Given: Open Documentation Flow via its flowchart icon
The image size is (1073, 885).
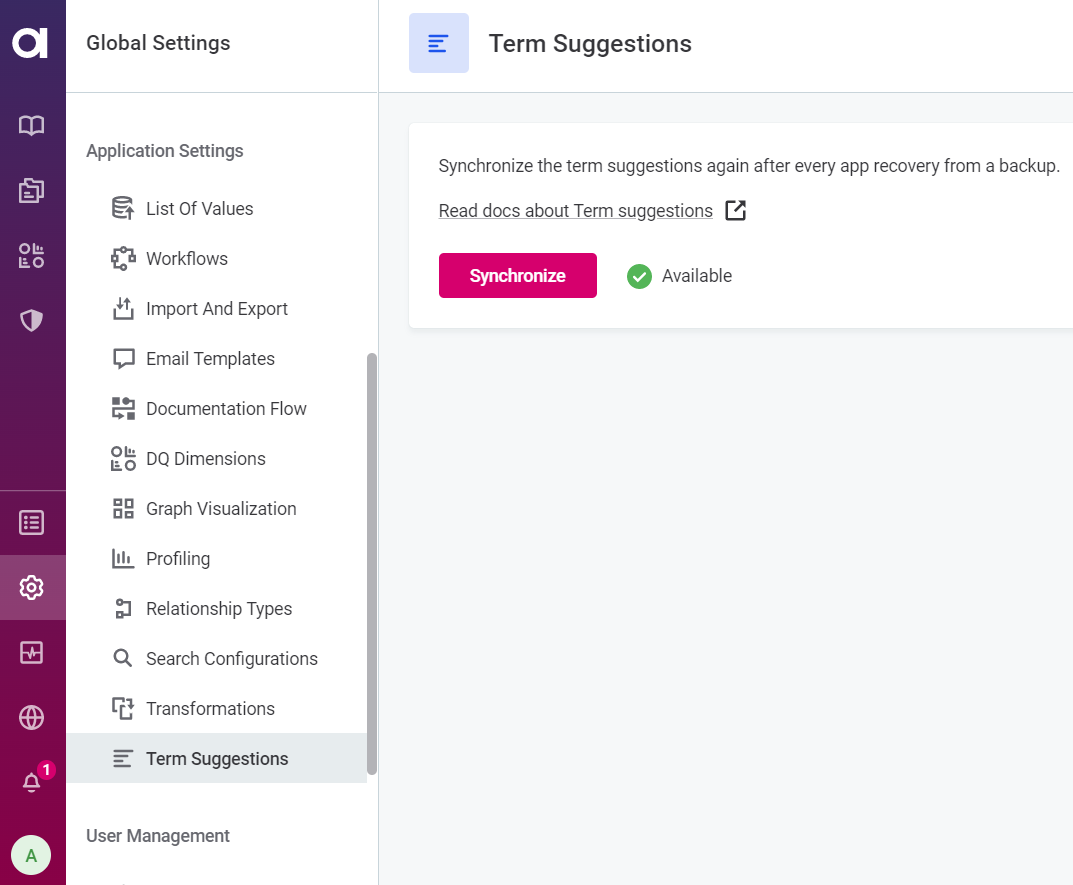Looking at the screenshot, I should [x=122, y=408].
